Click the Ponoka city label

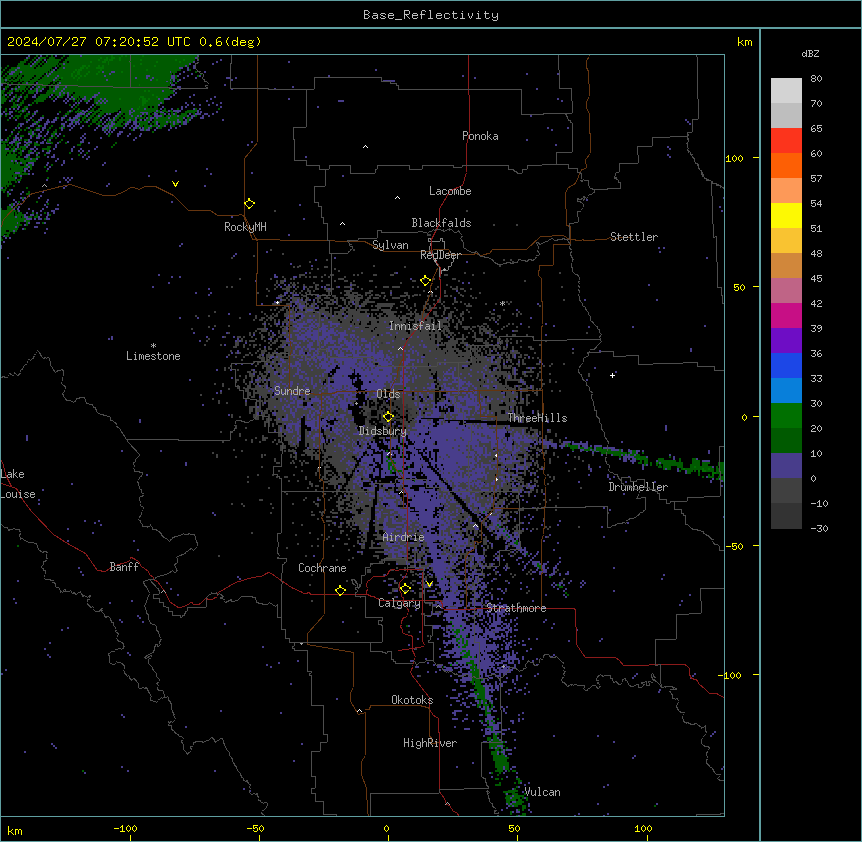click(480, 136)
